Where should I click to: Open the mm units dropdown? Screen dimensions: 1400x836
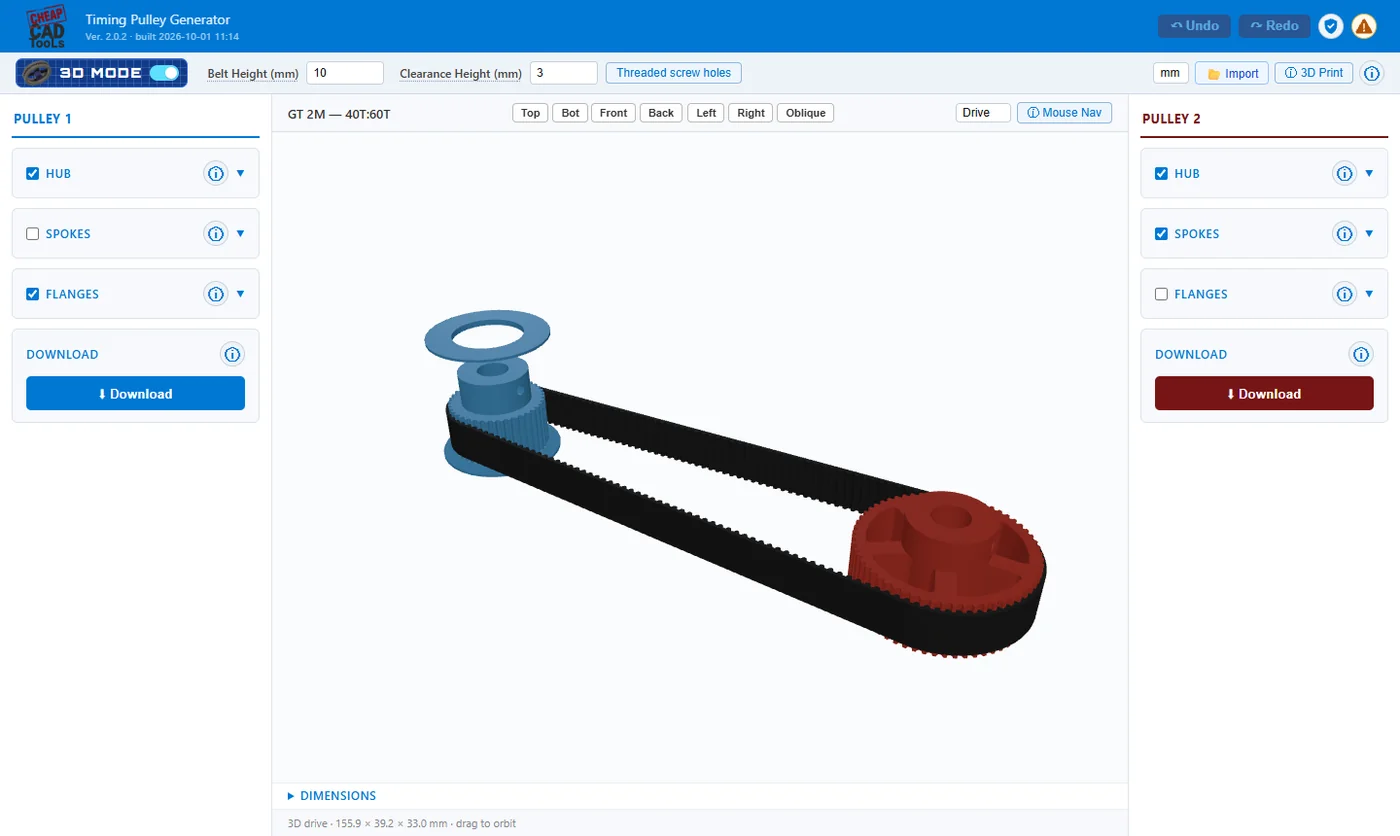pos(1171,73)
